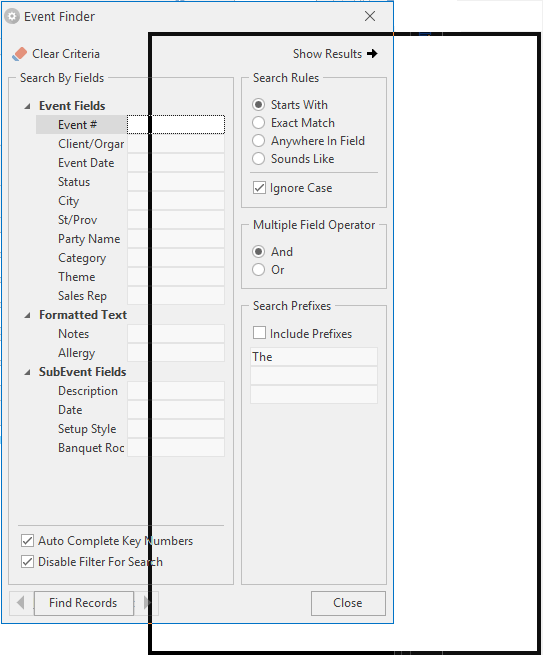Close the Event Finder window

(370, 16)
